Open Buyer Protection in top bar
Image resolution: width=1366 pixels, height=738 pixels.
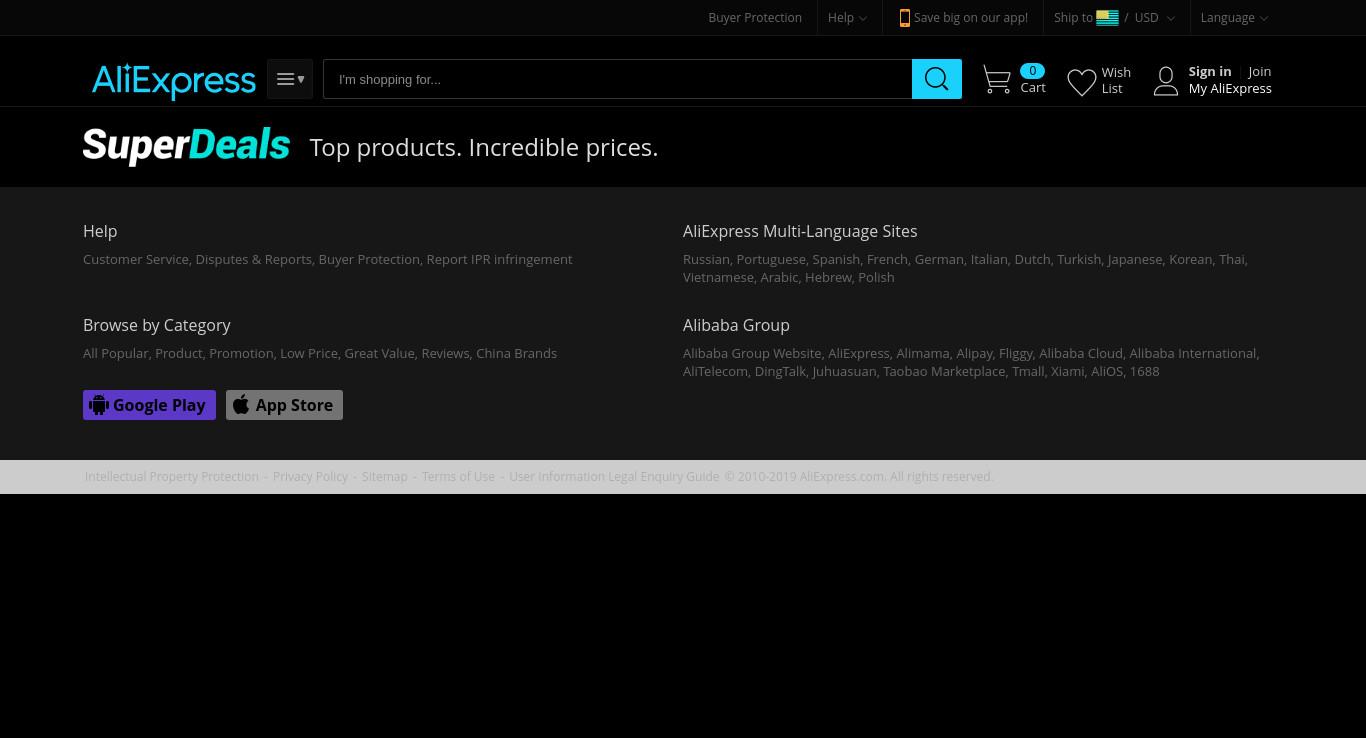pyautogui.click(x=755, y=18)
